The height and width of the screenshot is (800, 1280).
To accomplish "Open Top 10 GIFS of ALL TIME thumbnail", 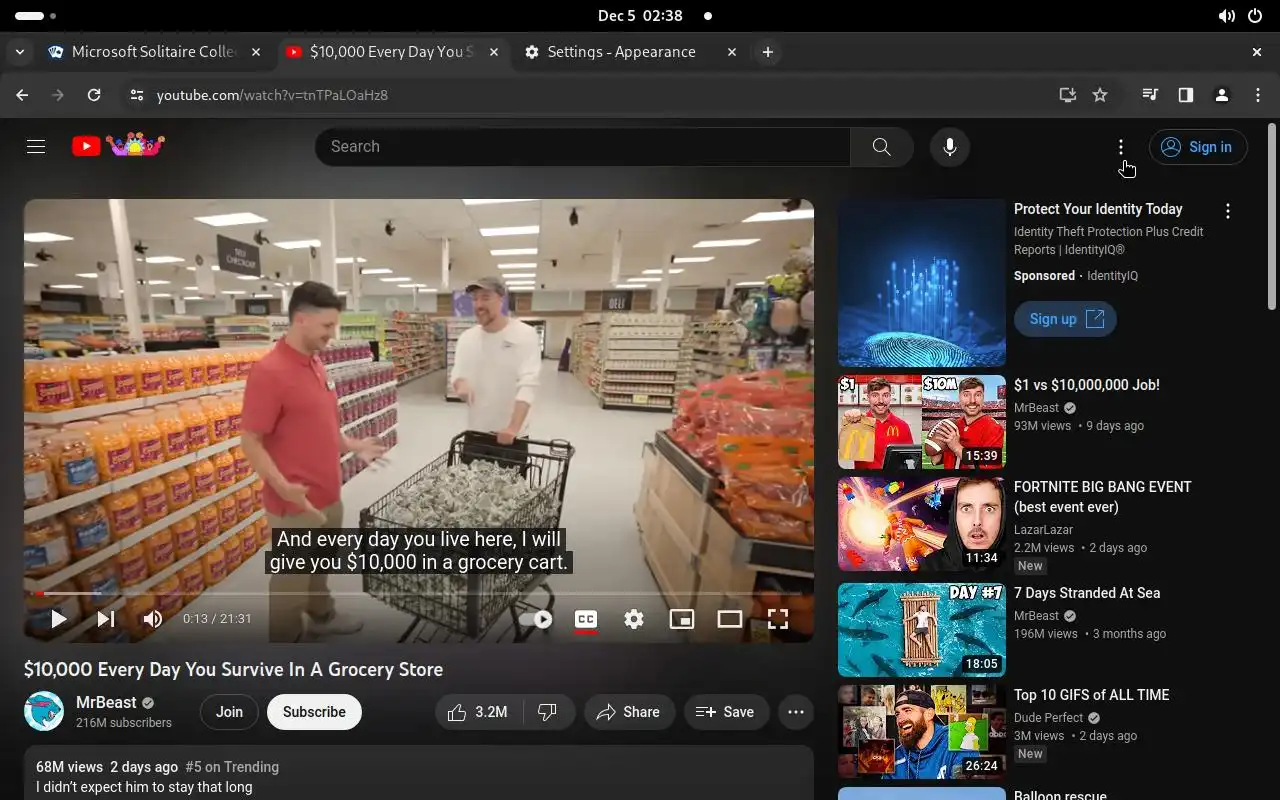I will click(922, 732).
